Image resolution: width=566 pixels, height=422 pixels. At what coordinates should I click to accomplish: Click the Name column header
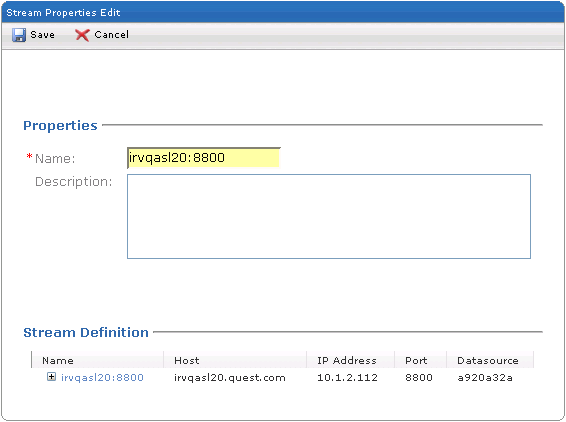pos(98,360)
